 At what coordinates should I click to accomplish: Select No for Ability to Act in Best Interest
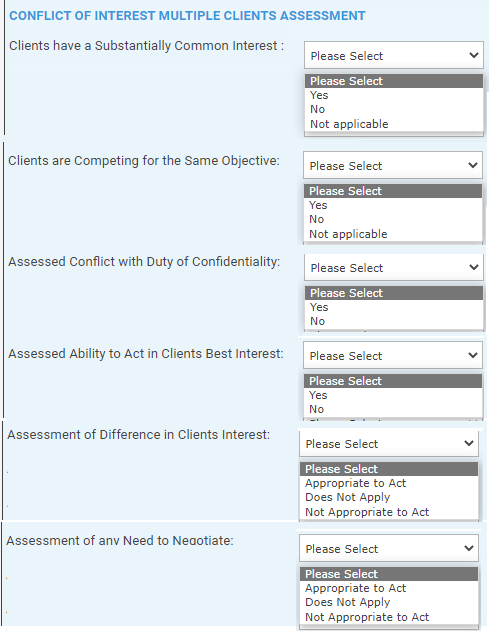coord(393,409)
